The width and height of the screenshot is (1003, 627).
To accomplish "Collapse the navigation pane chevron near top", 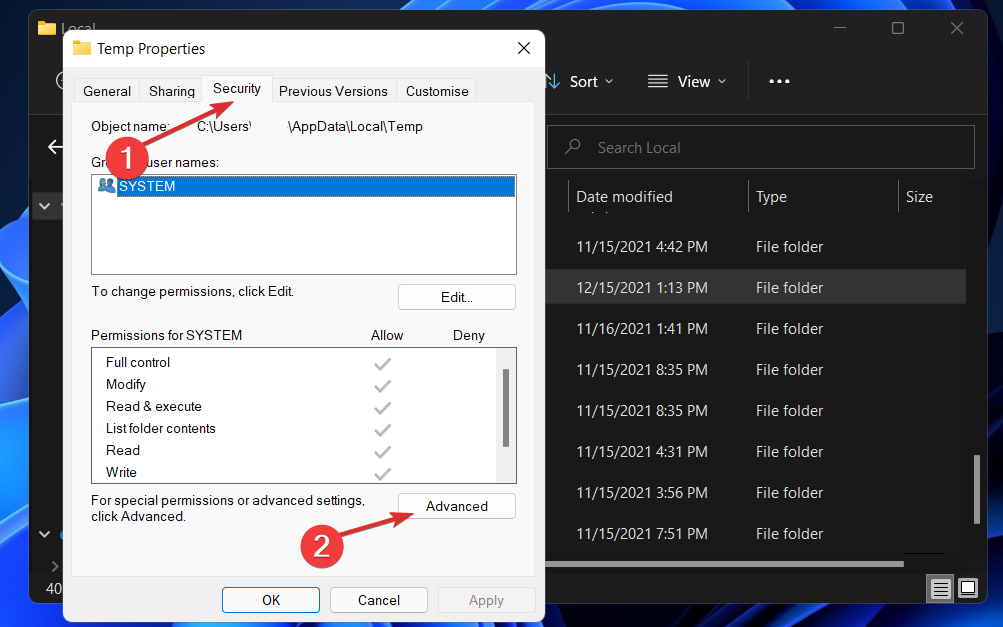I will point(44,206).
